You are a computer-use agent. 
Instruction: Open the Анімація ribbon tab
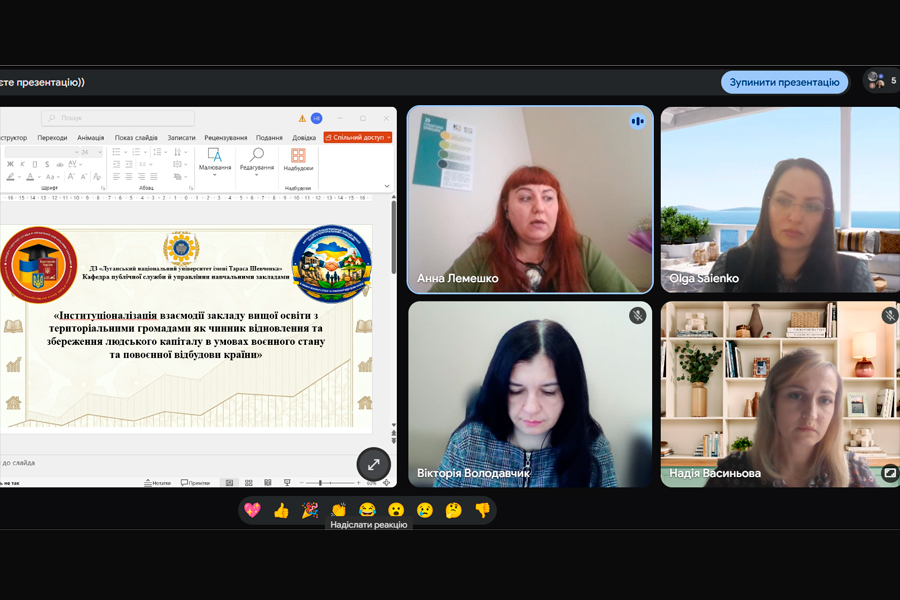(90, 138)
